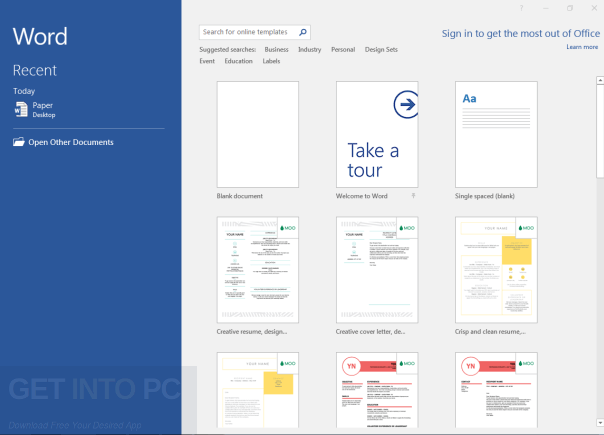Open the Welcome to Word tour template
604x435 pixels.
click(377, 134)
